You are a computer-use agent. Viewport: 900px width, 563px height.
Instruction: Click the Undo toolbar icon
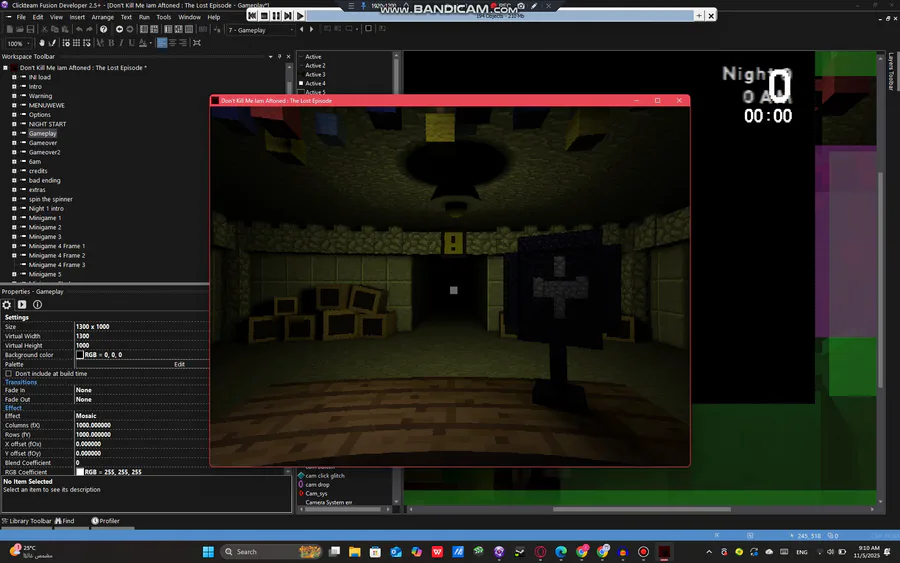click(x=79, y=29)
